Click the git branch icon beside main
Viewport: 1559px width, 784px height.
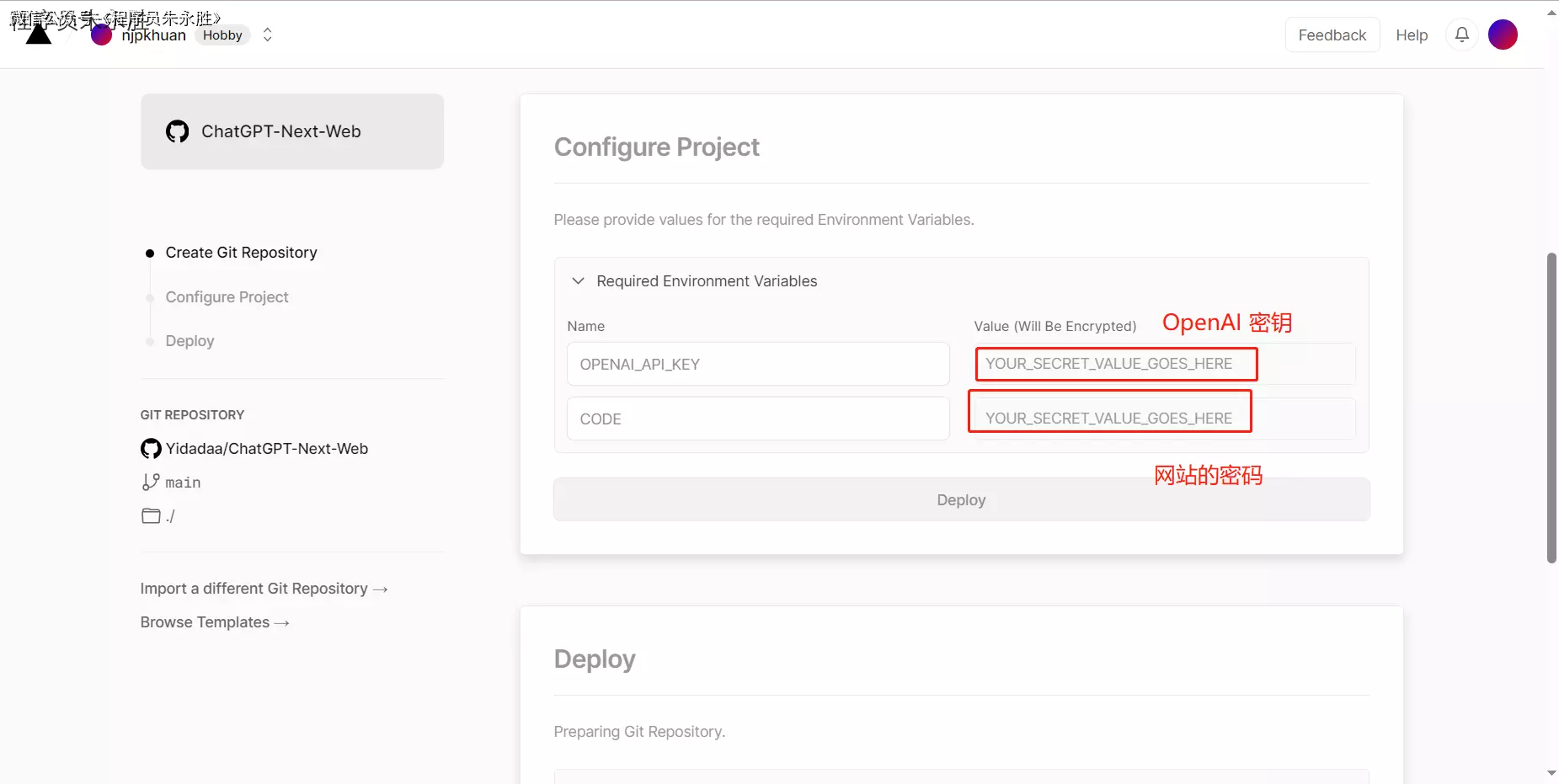coord(151,483)
